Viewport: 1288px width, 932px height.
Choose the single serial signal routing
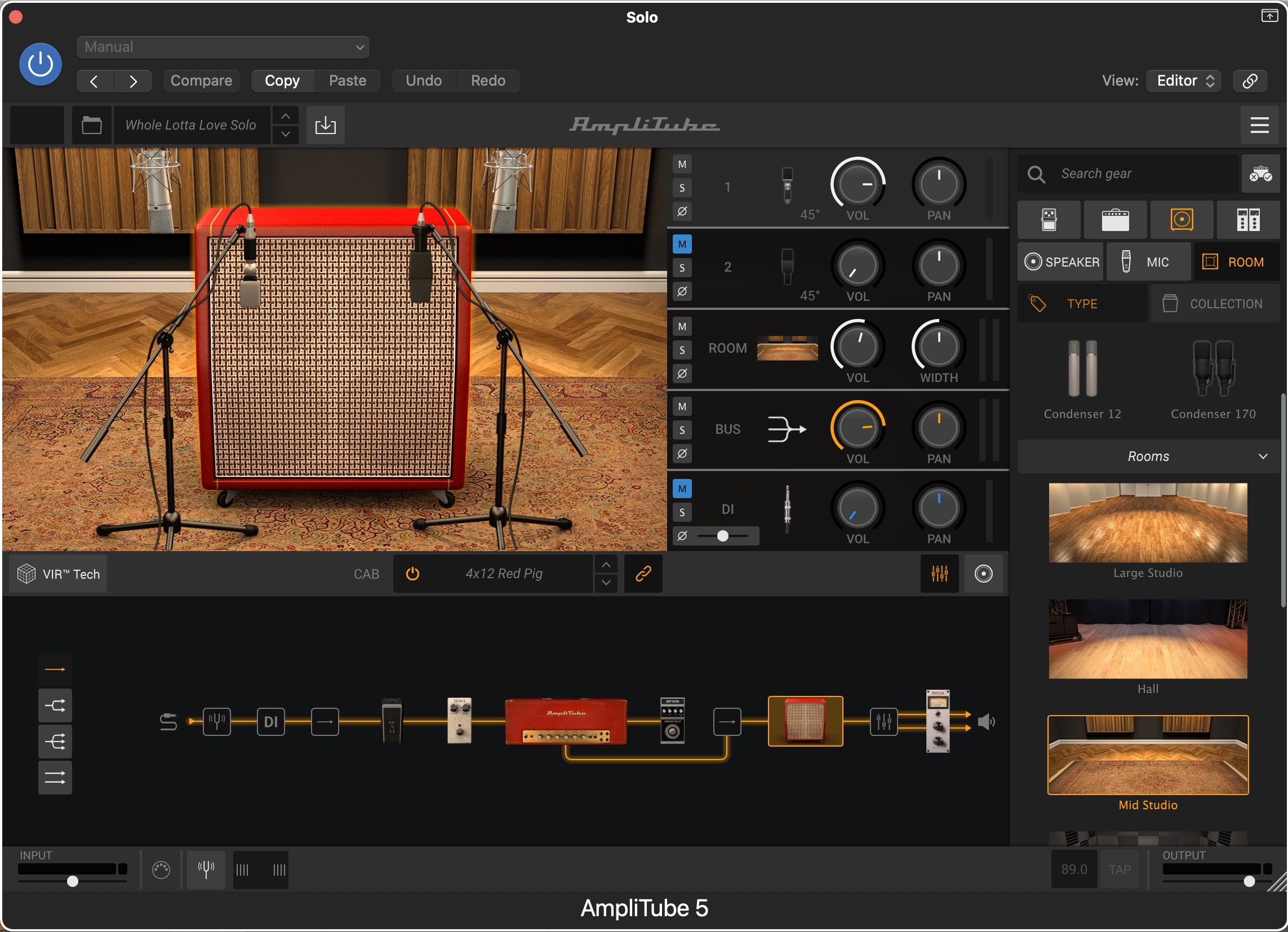55,669
